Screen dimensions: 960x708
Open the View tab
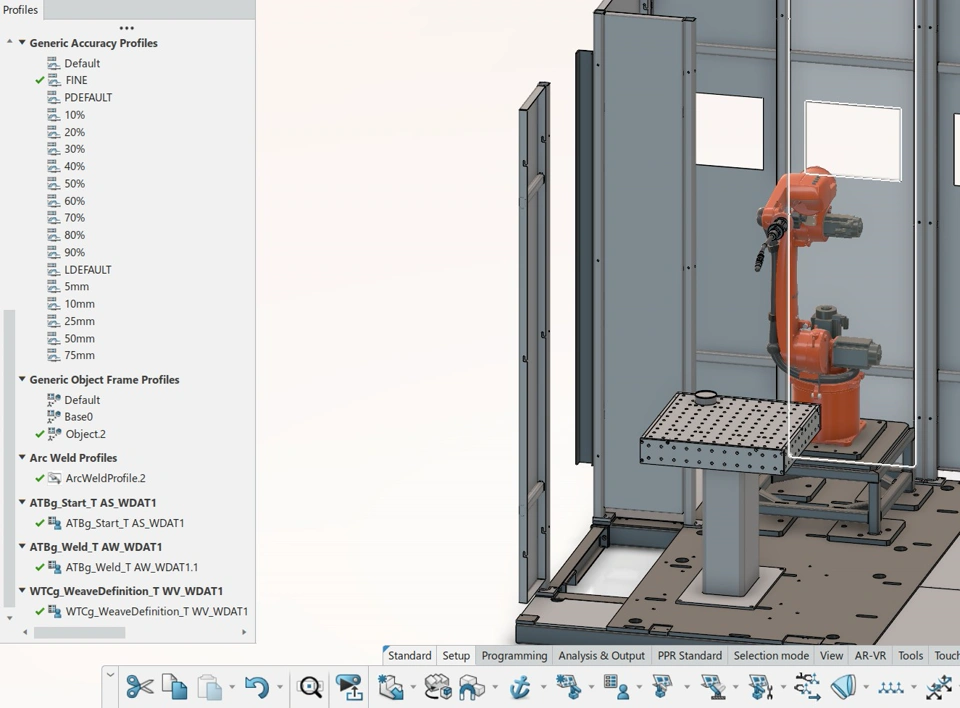point(831,655)
